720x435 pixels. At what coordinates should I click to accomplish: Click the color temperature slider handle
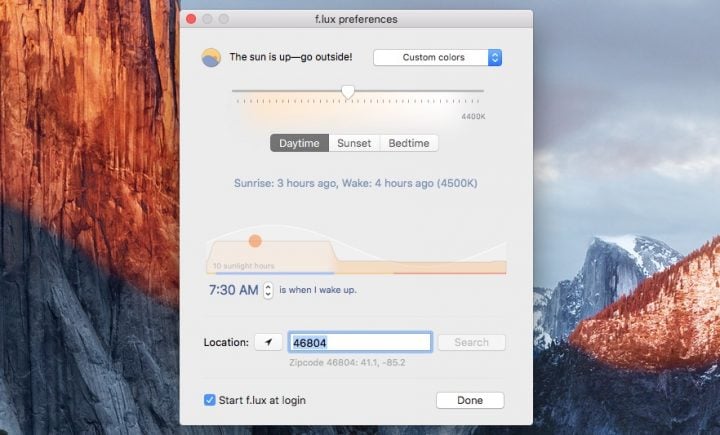click(x=348, y=92)
